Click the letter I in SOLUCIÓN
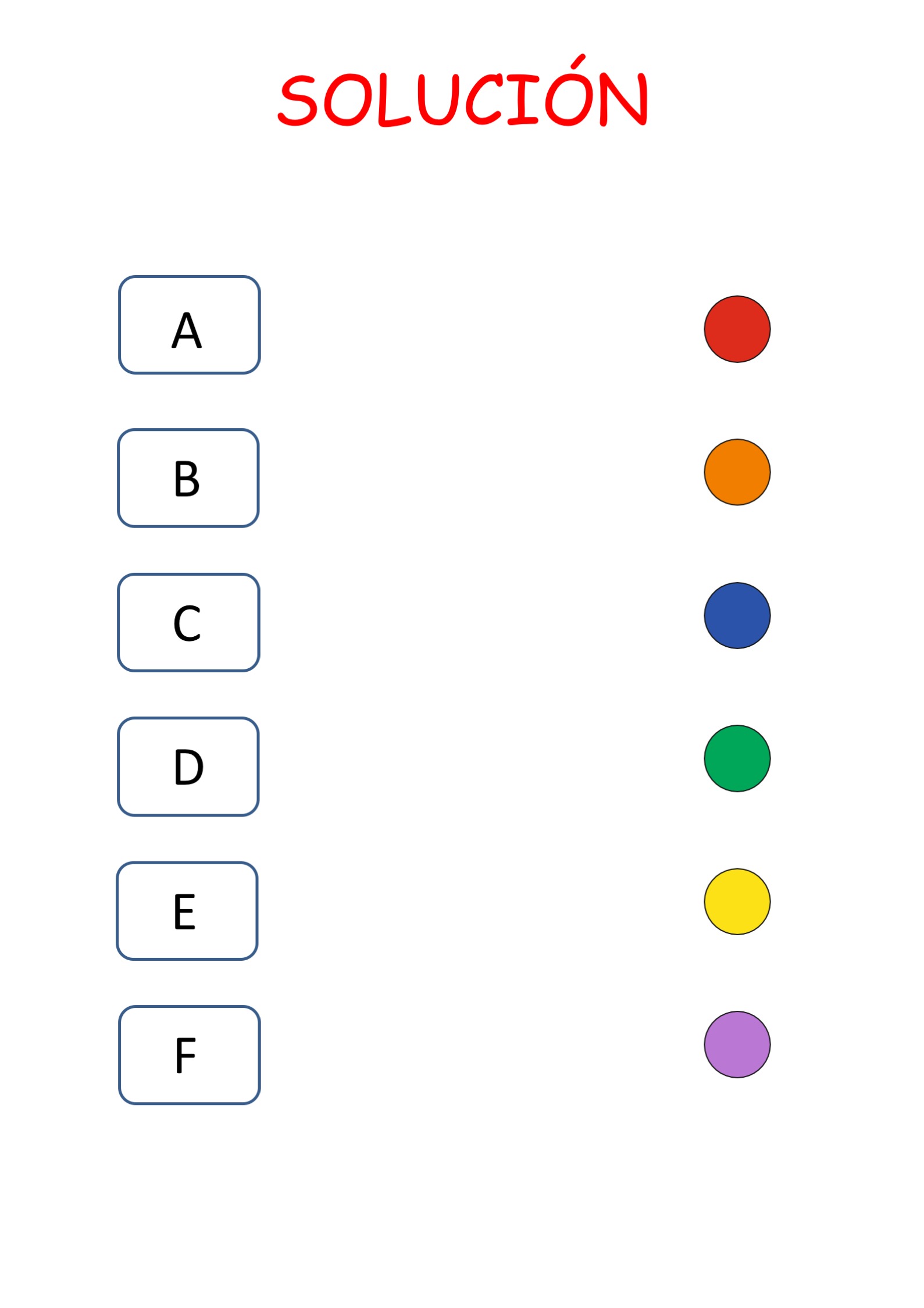The height and width of the screenshot is (1308, 924). (522, 99)
